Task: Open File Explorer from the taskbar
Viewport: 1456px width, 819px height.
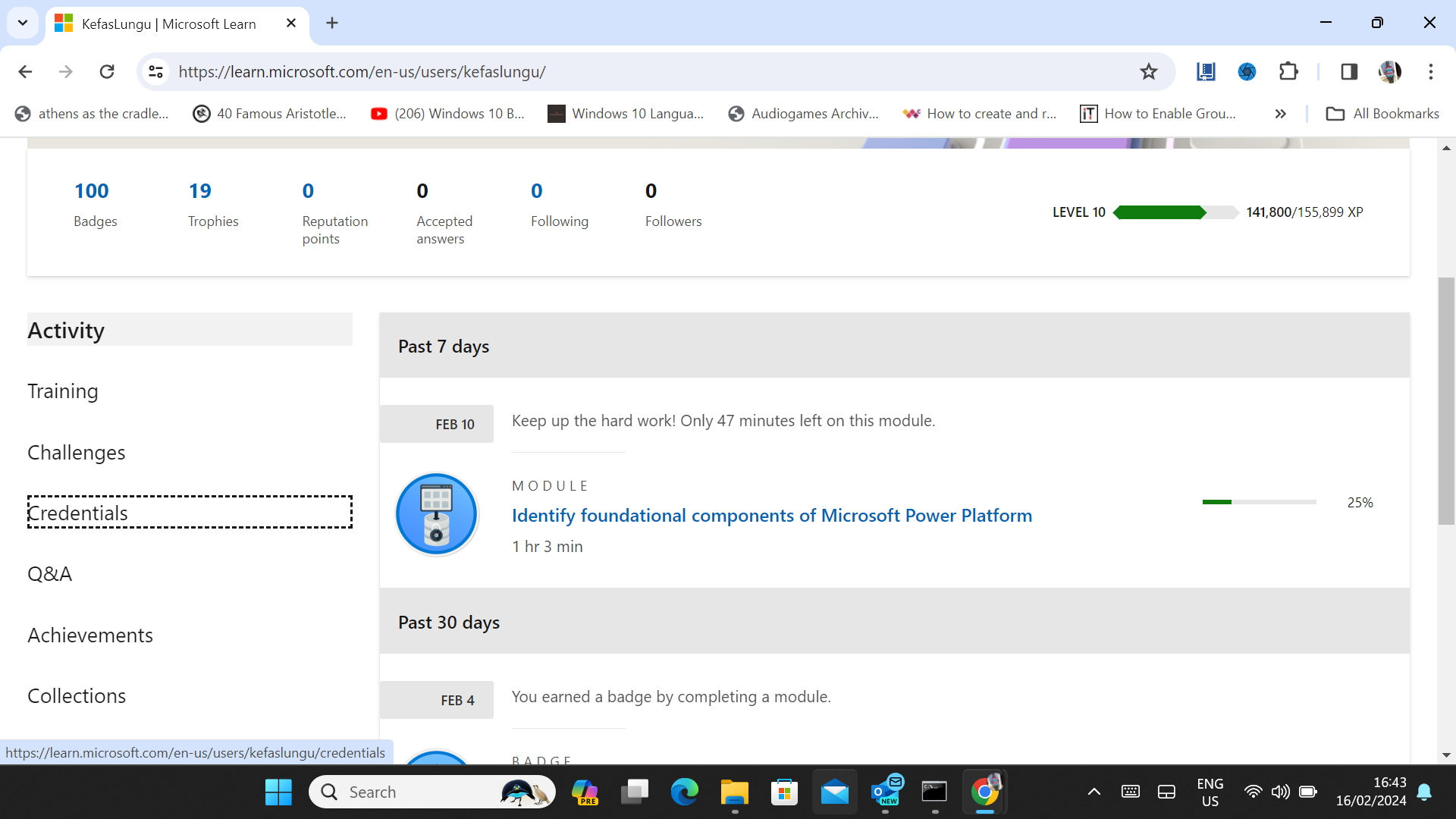Action: [x=734, y=792]
